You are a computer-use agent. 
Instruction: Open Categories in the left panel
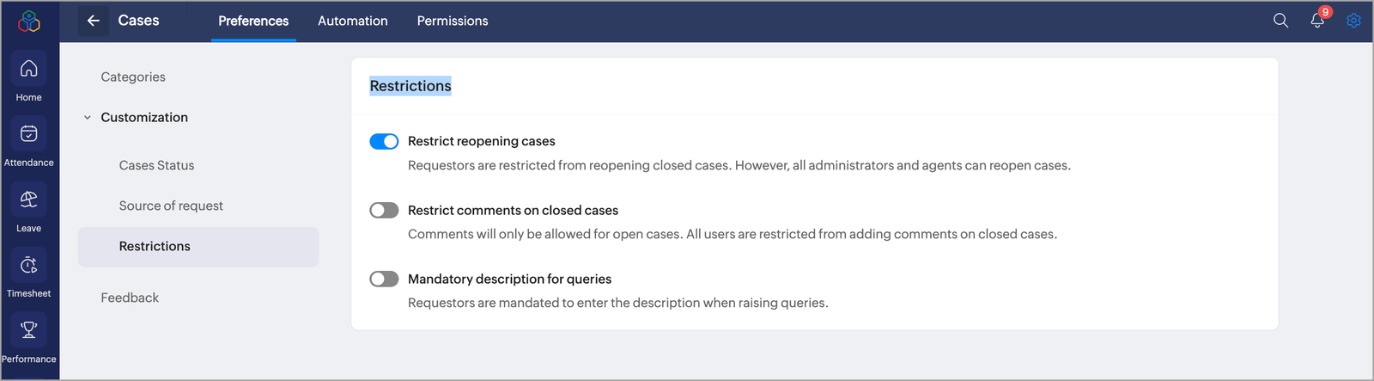point(133,77)
